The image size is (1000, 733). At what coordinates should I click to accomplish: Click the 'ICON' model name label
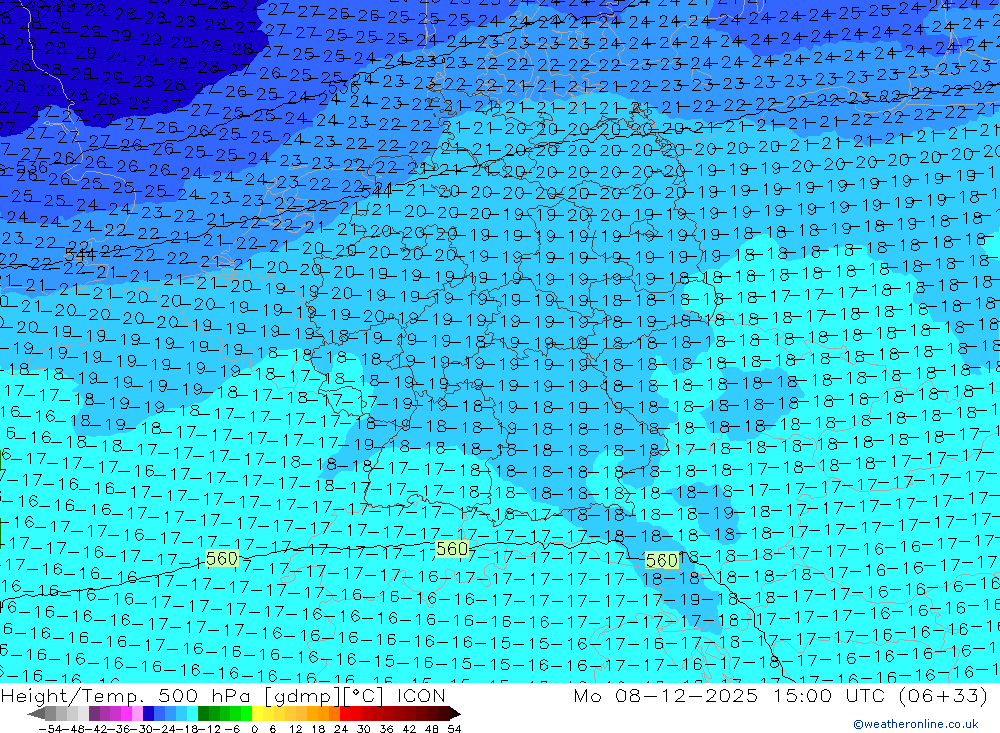(421, 695)
